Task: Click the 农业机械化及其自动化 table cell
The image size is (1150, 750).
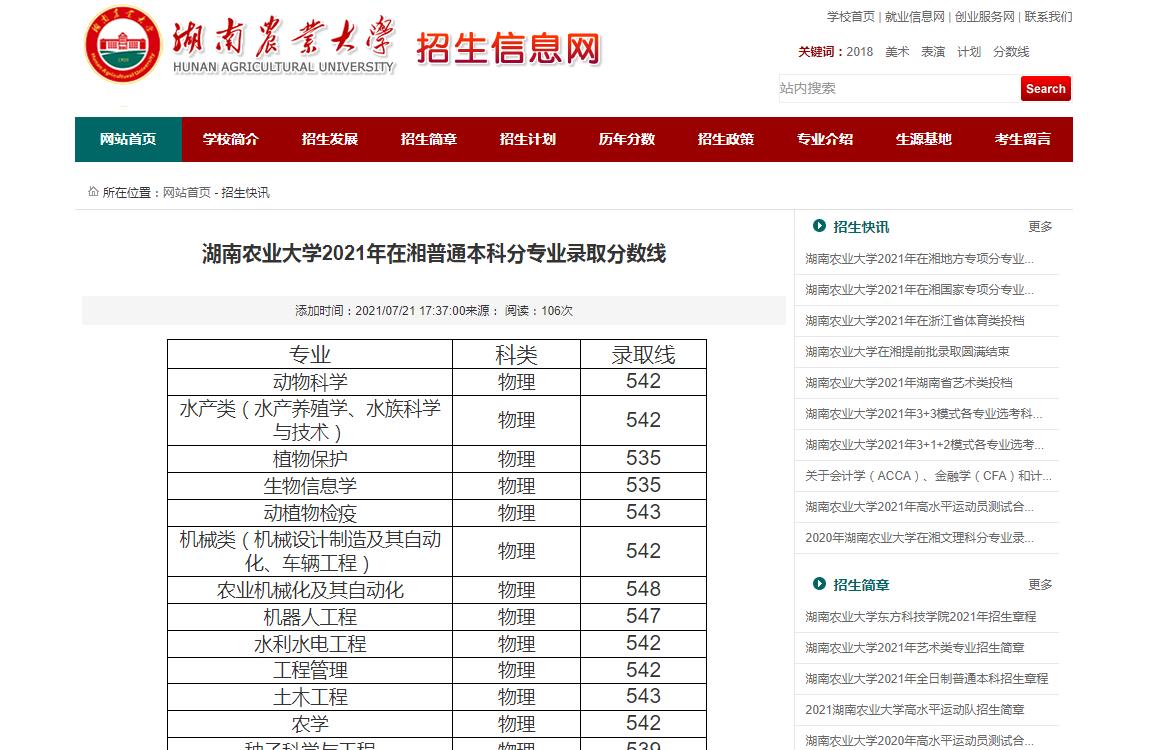Action: [x=310, y=590]
